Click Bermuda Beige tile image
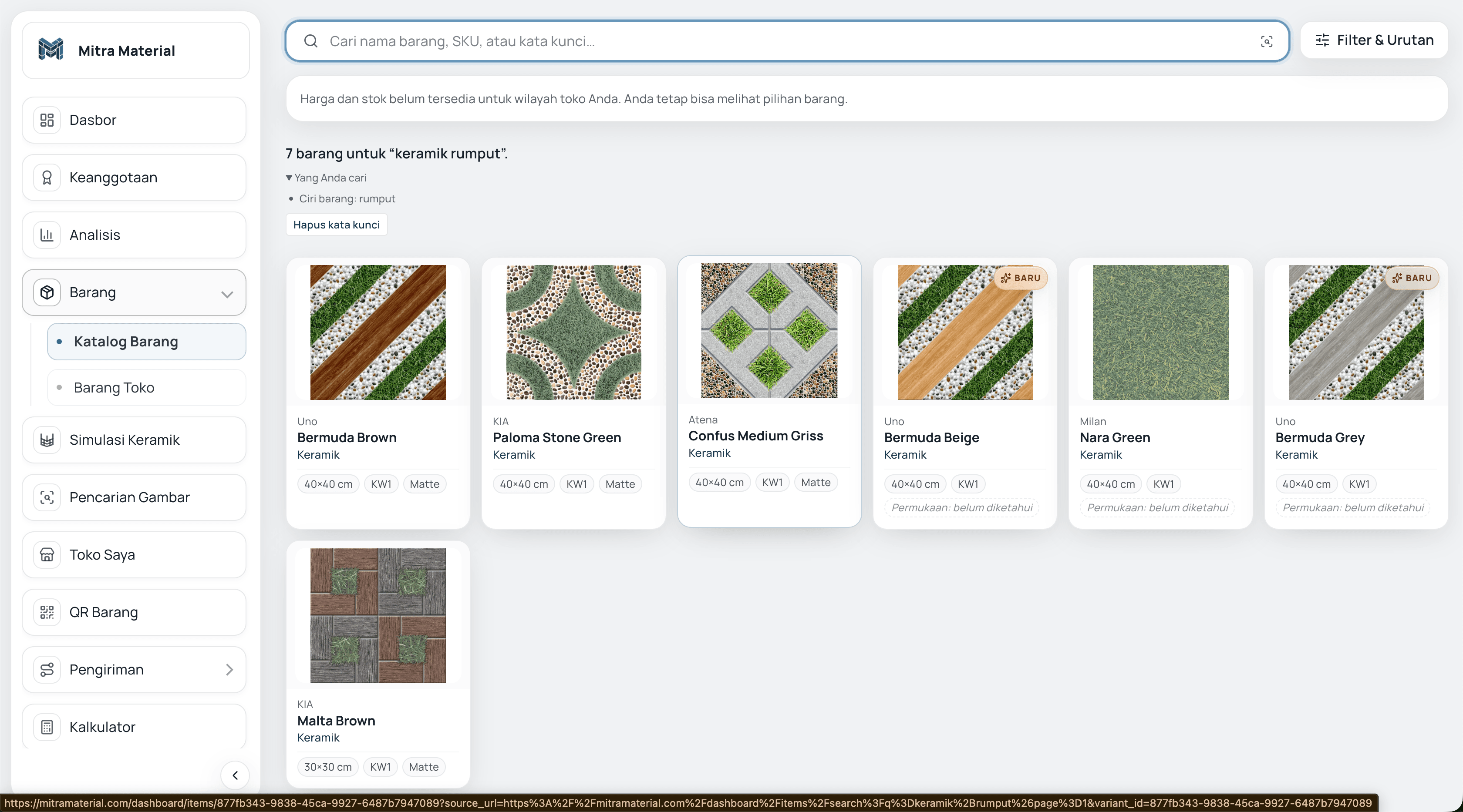Image resolution: width=1463 pixels, height=812 pixels. click(965, 332)
